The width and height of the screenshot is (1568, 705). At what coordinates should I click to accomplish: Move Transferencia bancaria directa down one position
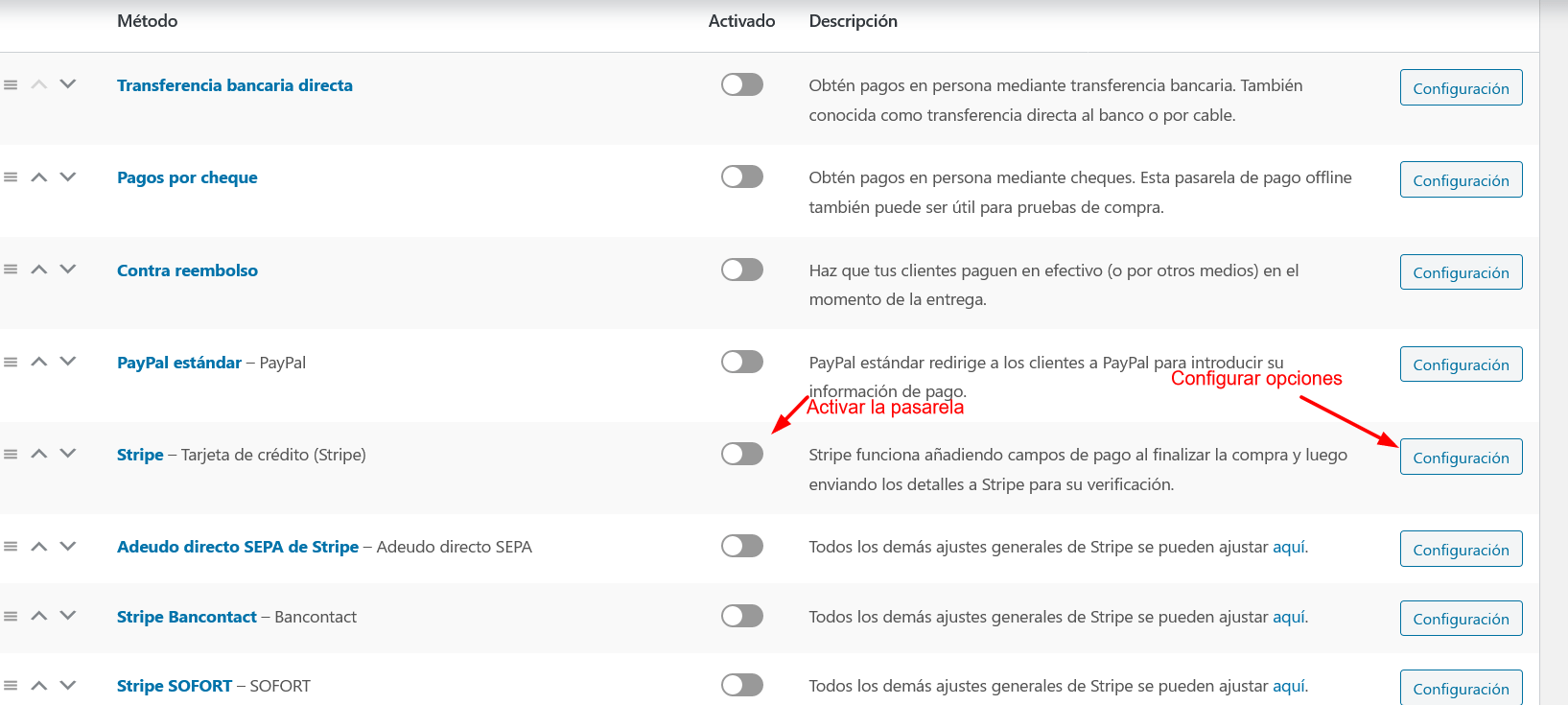tap(68, 84)
